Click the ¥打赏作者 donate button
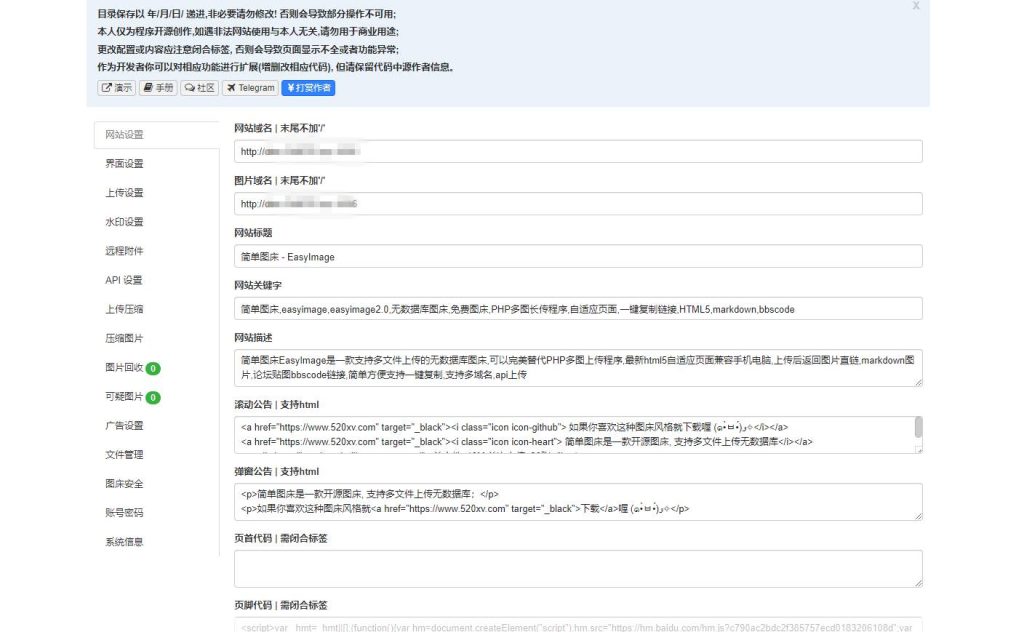The image size is (1024, 632). 307,87
